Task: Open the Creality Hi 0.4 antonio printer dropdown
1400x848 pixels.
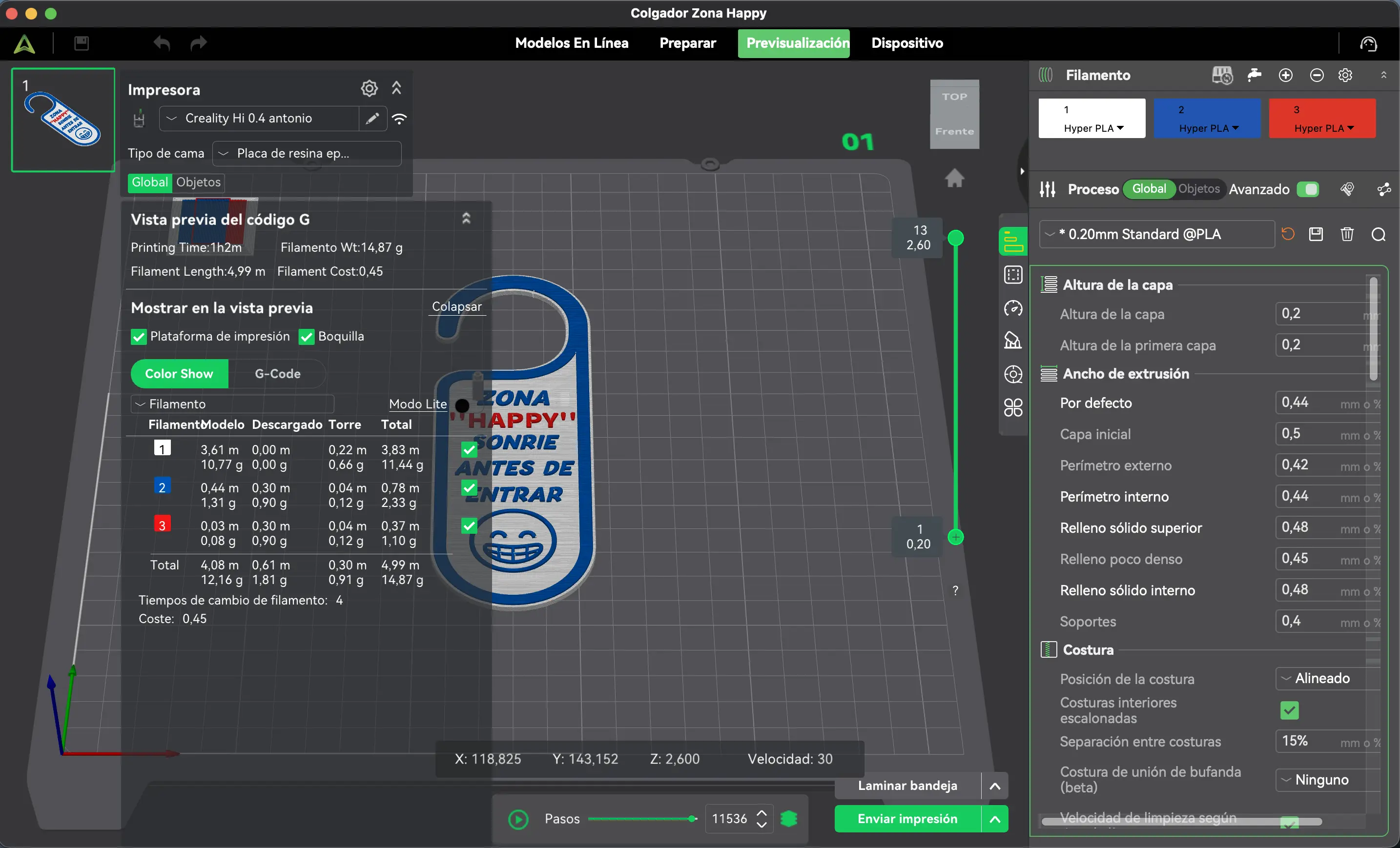Action: (x=259, y=118)
